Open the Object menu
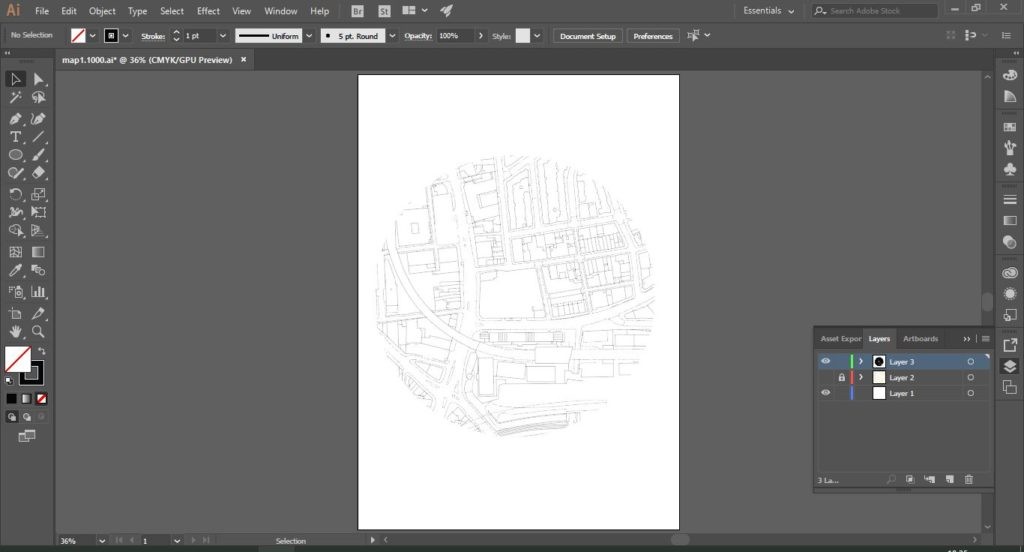This screenshot has width=1024, height=552. [x=102, y=11]
